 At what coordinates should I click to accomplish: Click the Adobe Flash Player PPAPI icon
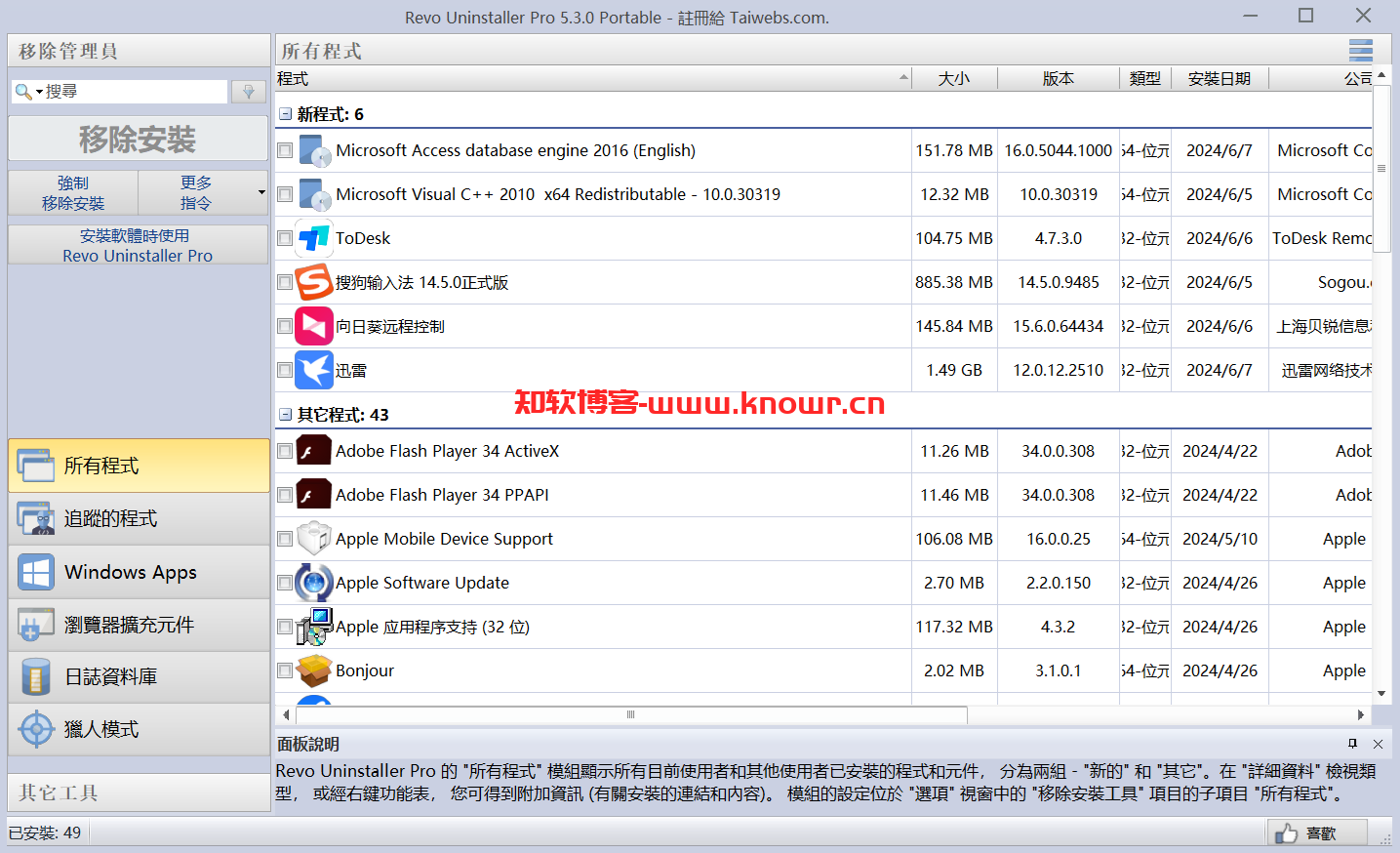(314, 495)
